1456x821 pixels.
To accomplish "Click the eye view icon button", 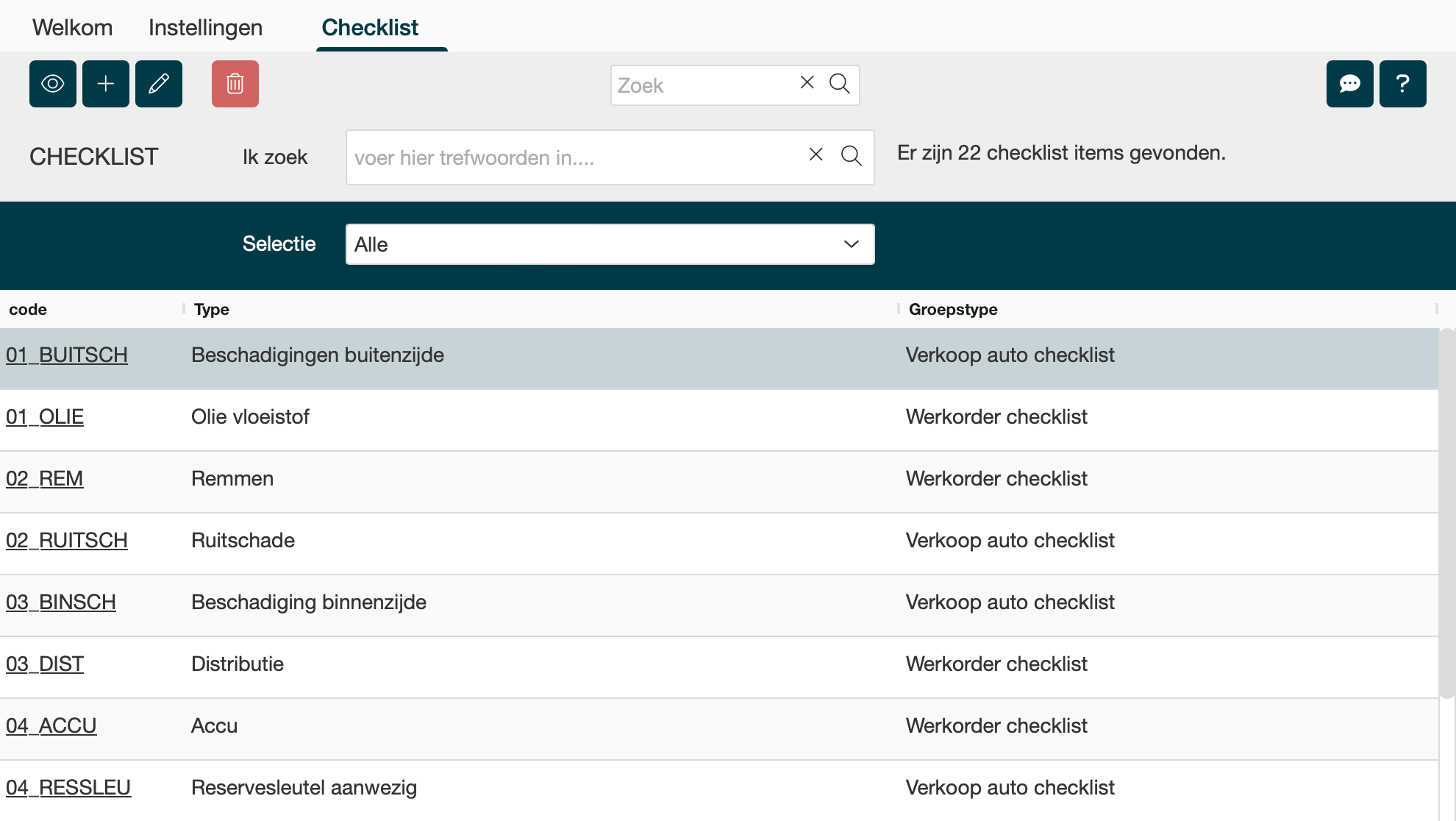I will tap(53, 84).
